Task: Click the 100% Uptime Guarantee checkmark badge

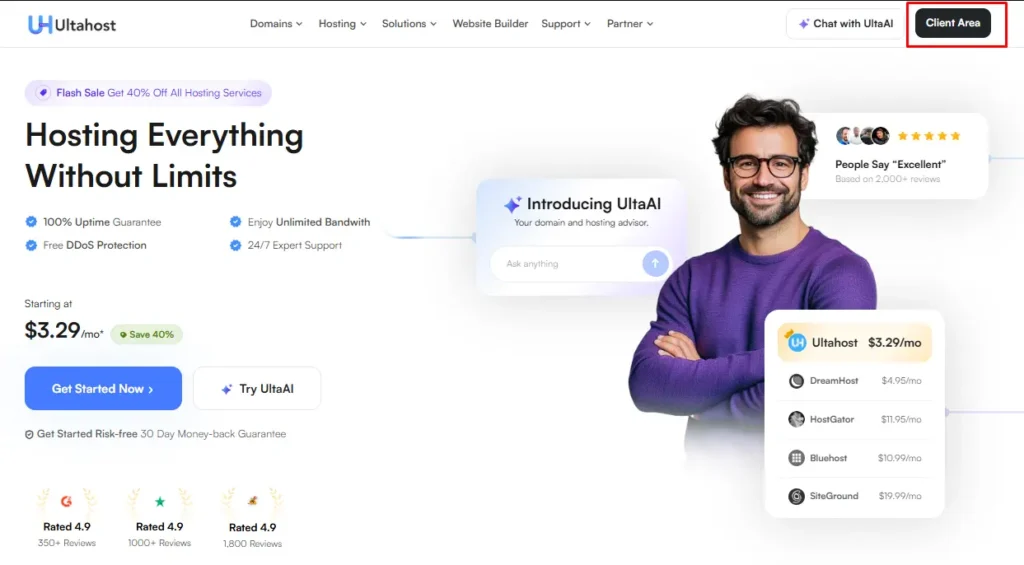Action: click(x=31, y=222)
